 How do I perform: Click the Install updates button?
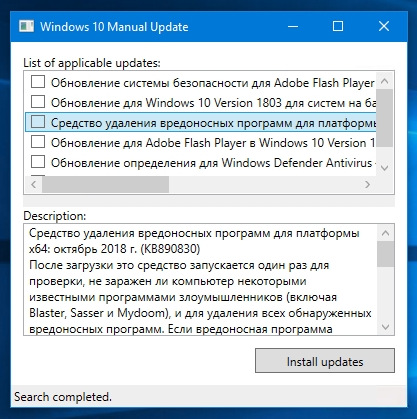tap(325, 361)
